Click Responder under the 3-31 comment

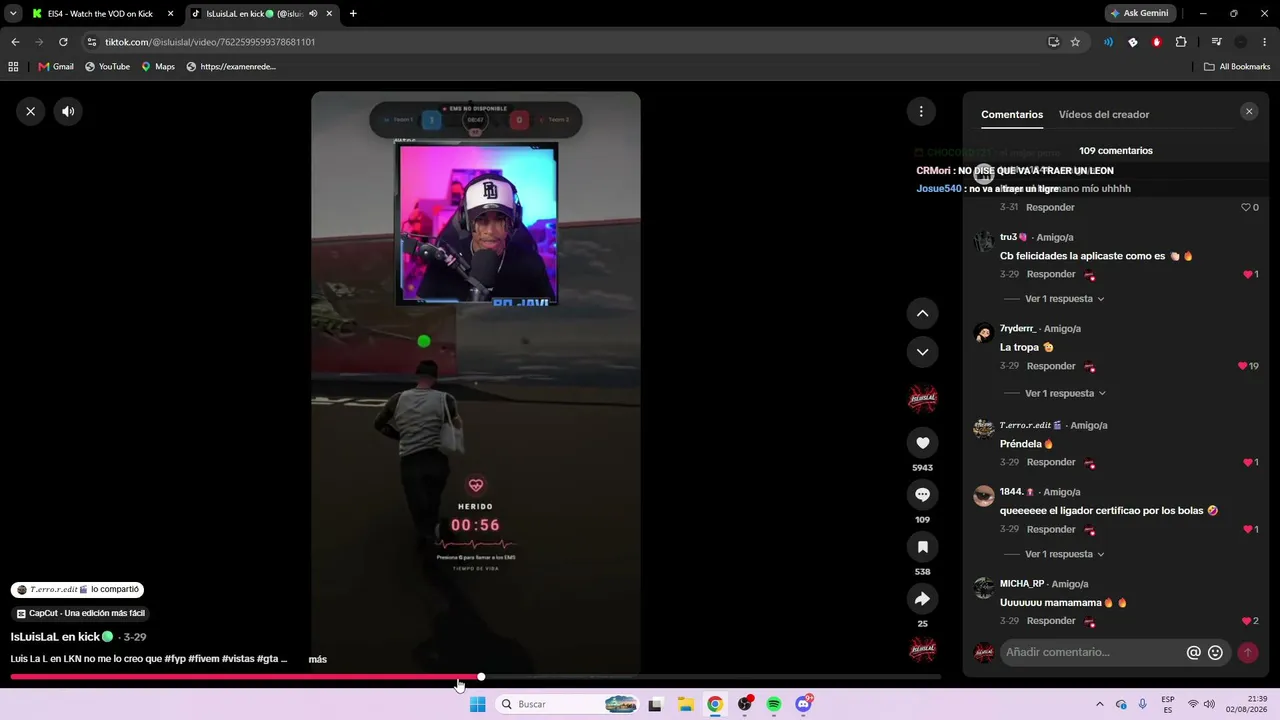click(x=1050, y=207)
